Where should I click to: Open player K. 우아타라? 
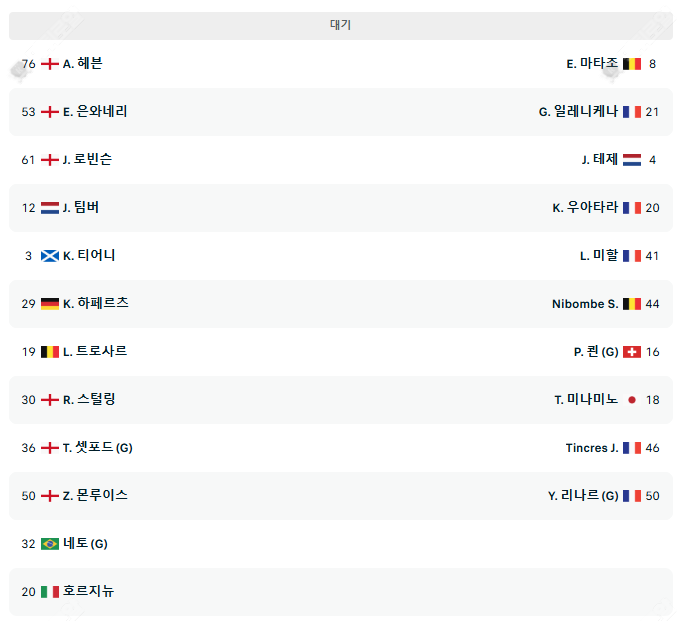(585, 208)
